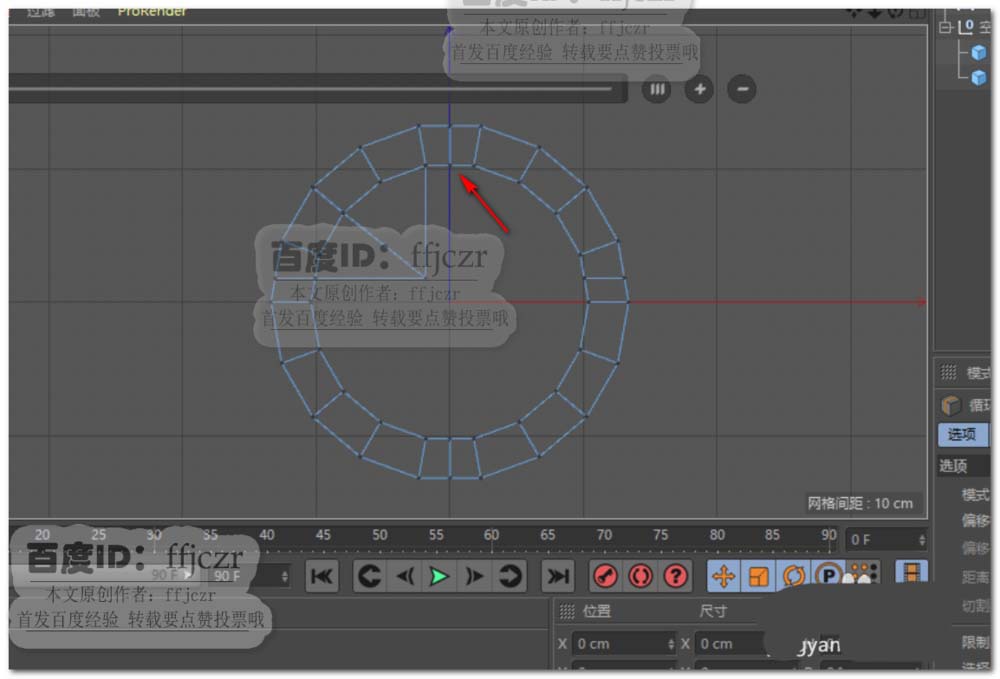1000x679 pixels.
Task: Open the 面板 viewport menu
Action: [86, 11]
